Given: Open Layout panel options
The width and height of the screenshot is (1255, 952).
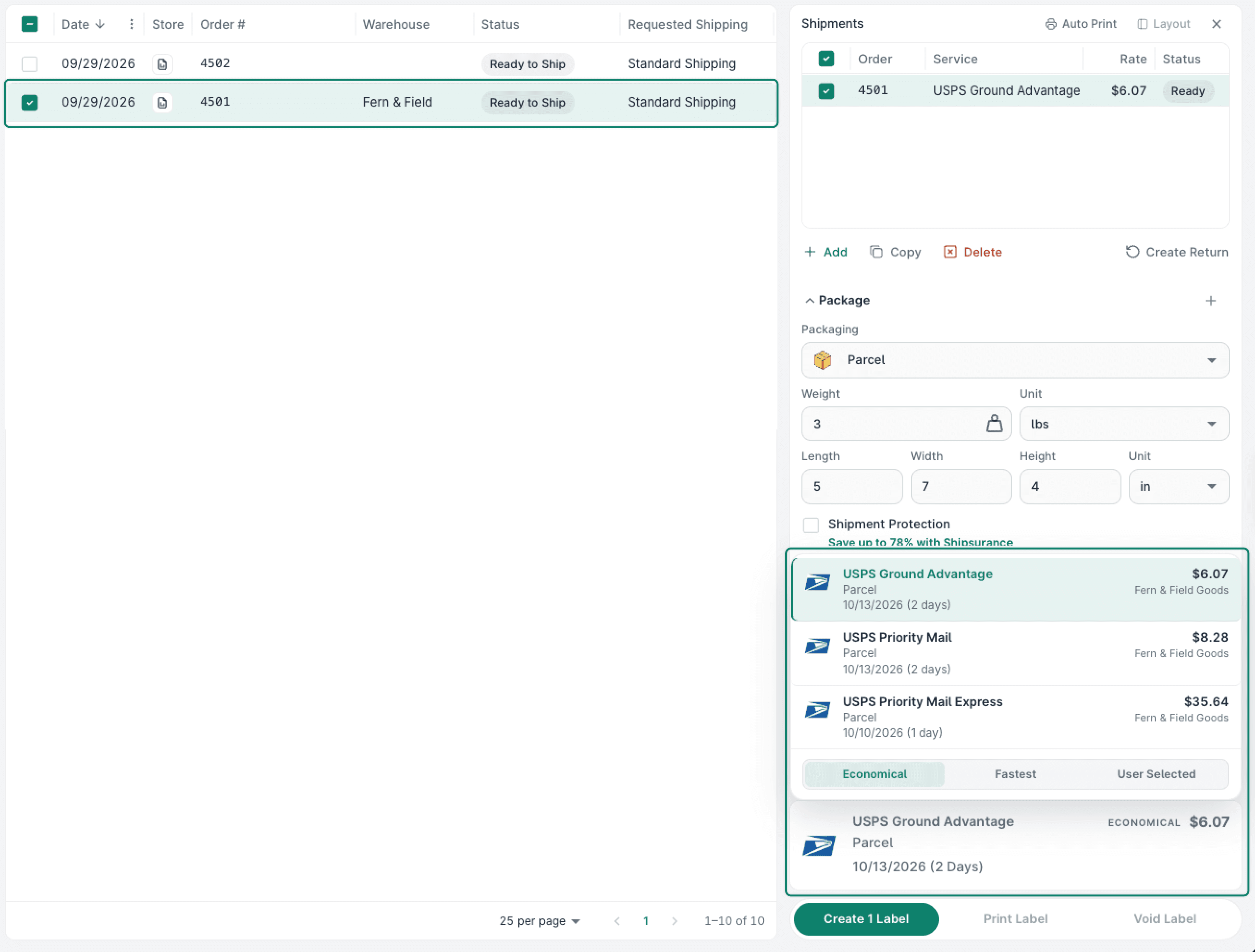Looking at the screenshot, I should (x=1164, y=24).
